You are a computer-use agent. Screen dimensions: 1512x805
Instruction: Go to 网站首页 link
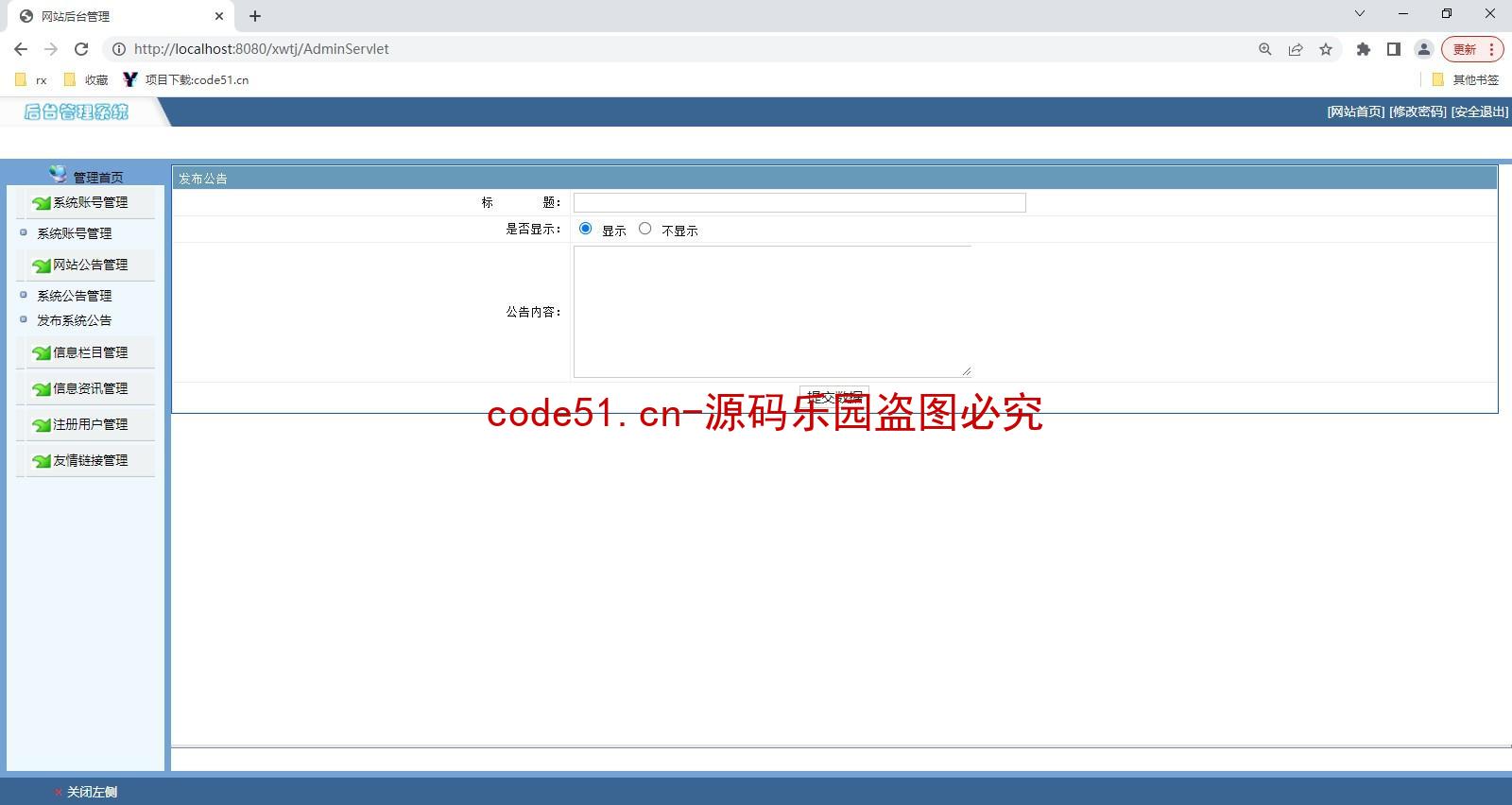click(1355, 111)
